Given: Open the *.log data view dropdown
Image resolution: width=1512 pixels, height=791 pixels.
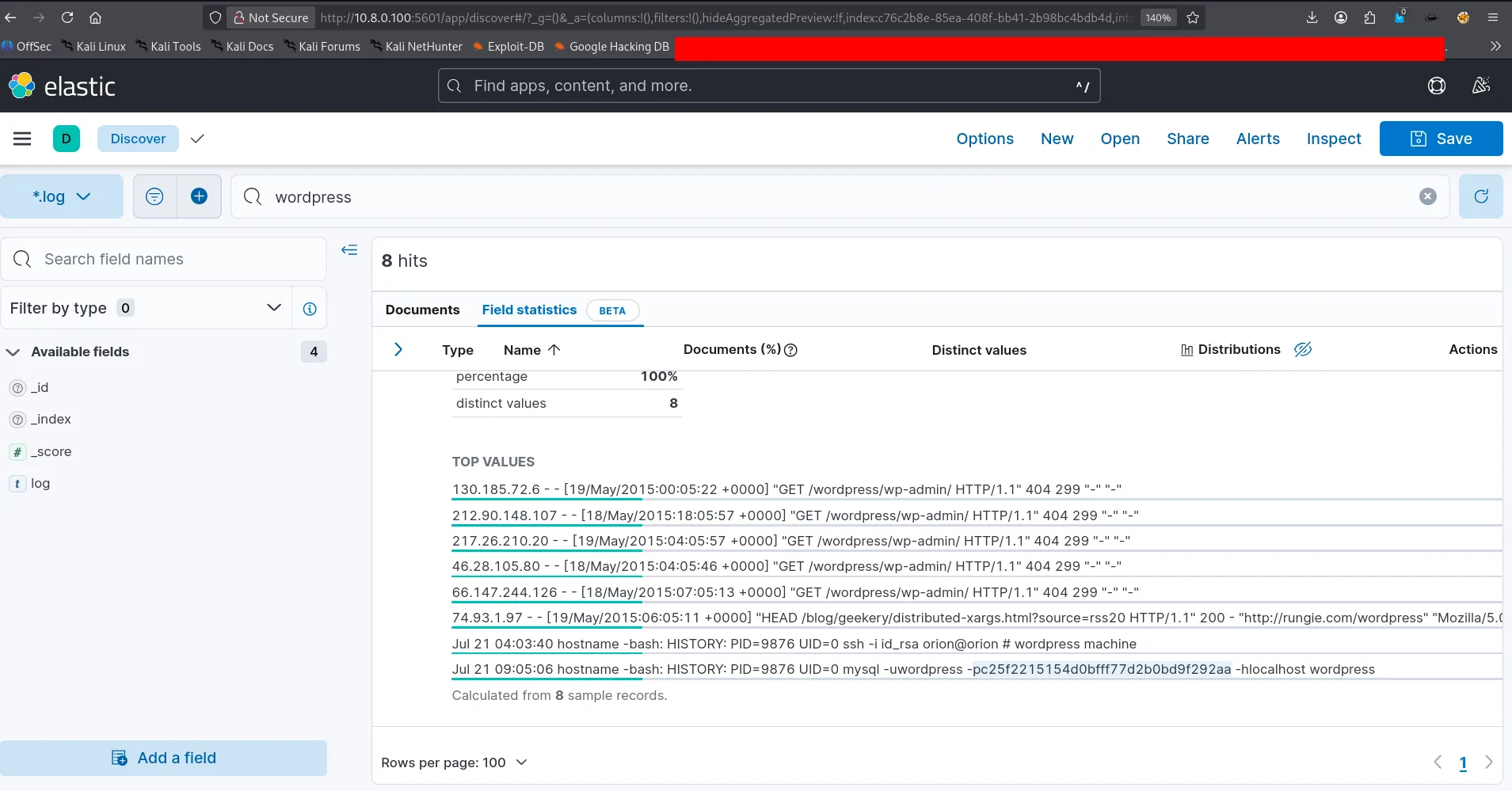Looking at the screenshot, I should point(62,196).
